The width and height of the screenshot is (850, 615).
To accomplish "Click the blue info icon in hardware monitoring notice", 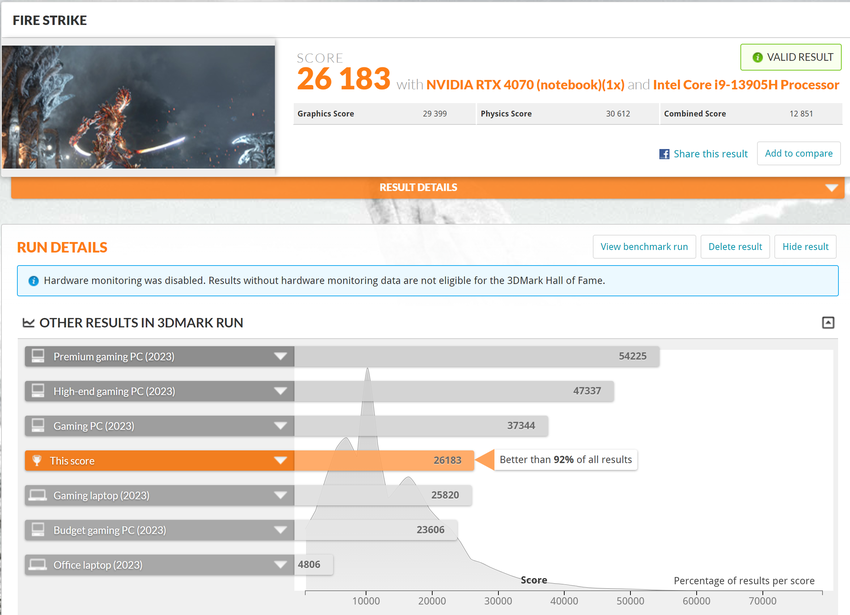I will coord(31,281).
